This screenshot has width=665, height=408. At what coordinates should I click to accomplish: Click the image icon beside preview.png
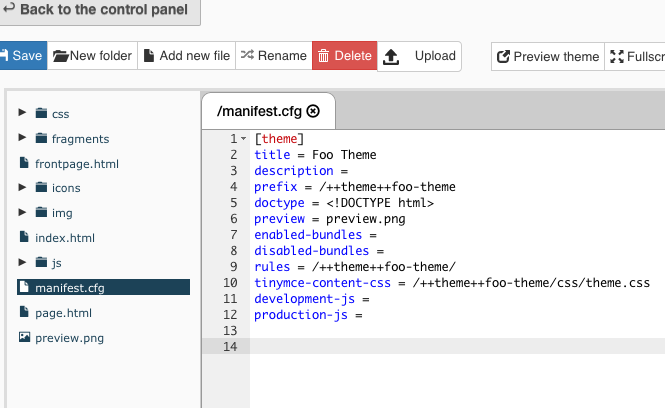click(25, 337)
